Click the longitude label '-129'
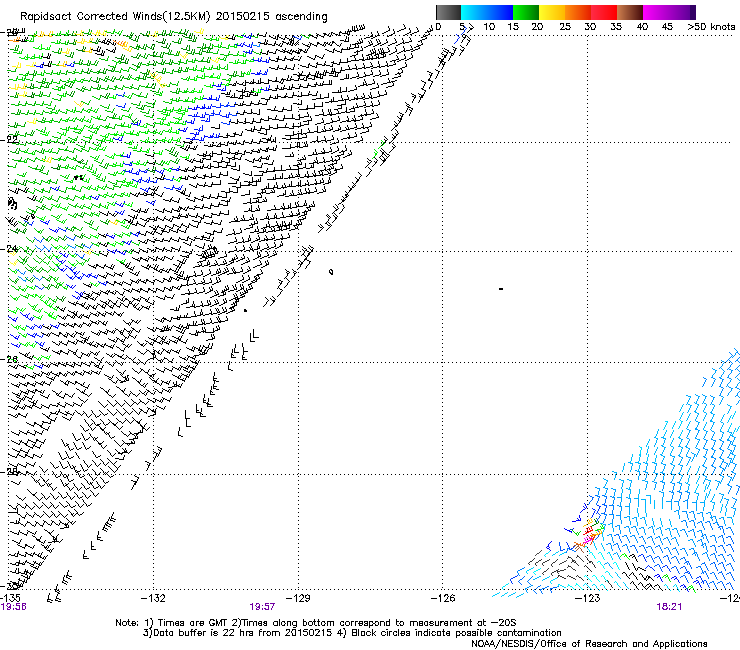 click(x=298, y=599)
